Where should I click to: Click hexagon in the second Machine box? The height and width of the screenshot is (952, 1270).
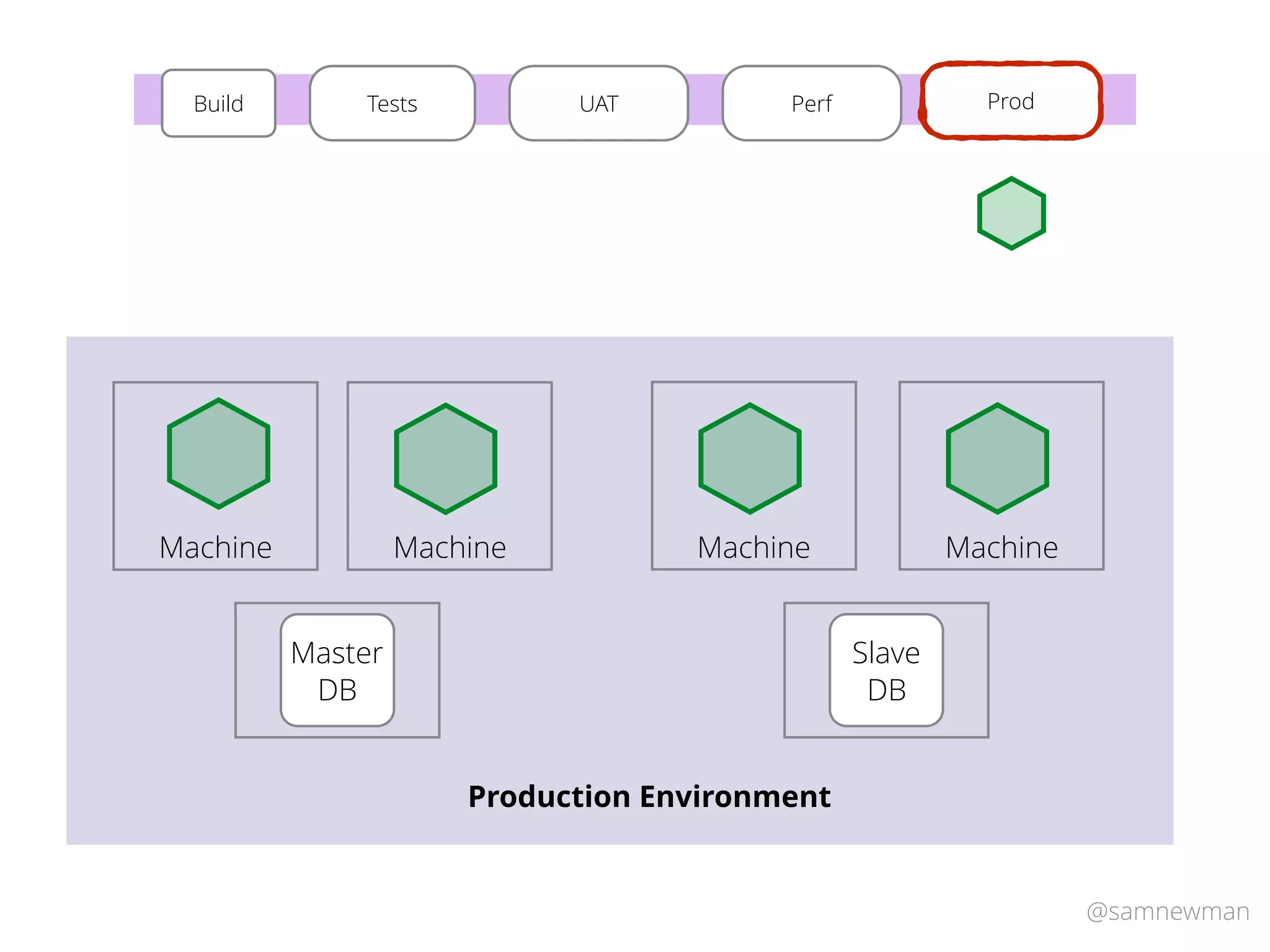coord(445,459)
